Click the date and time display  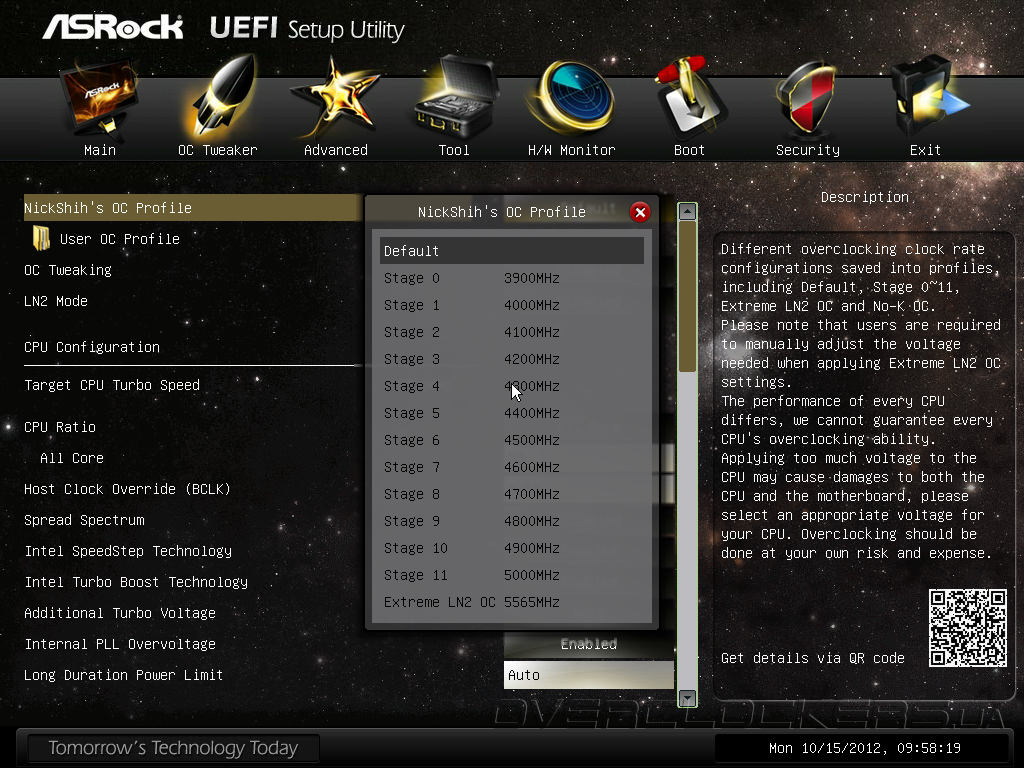pos(865,748)
